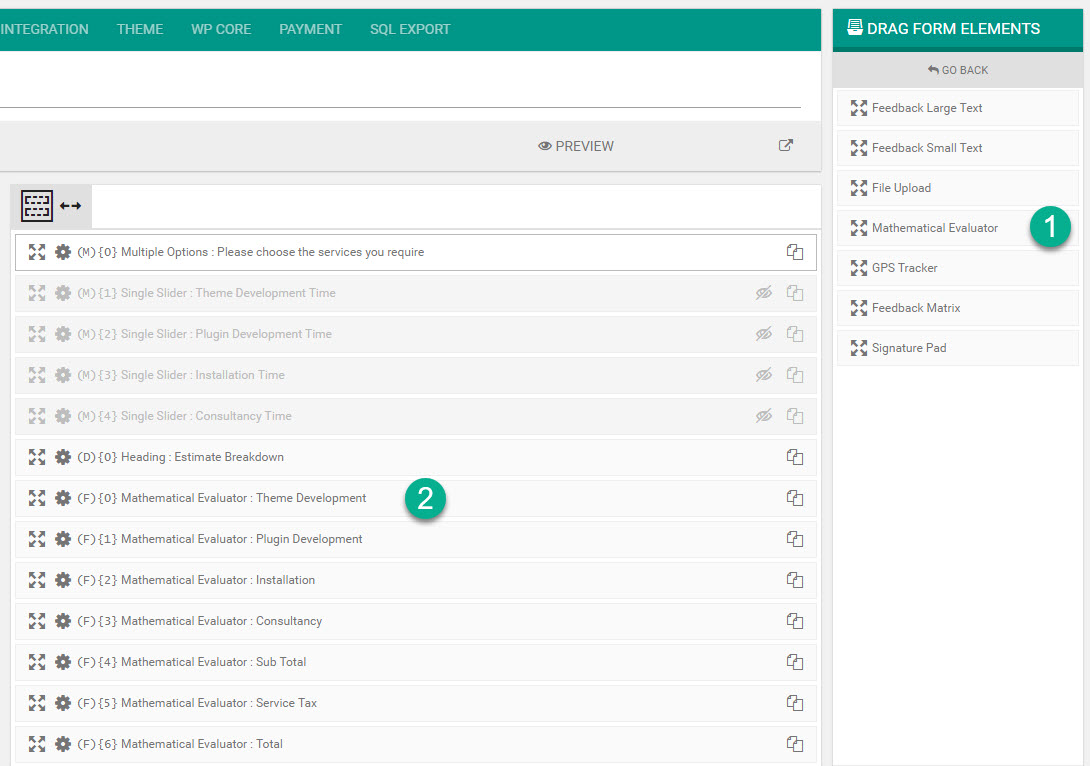Toggle visibility of Plugin Development Time slider

point(764,334)
